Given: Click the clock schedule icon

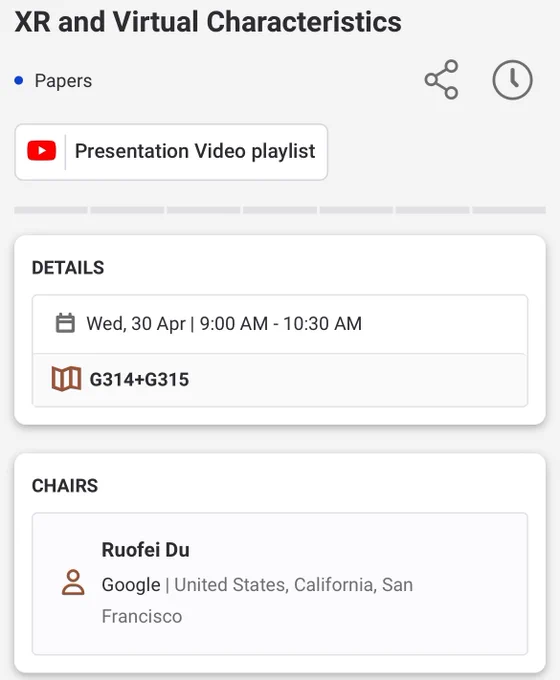Looking at the screenshot, I should pyautogui.click(x=512, y=80).
